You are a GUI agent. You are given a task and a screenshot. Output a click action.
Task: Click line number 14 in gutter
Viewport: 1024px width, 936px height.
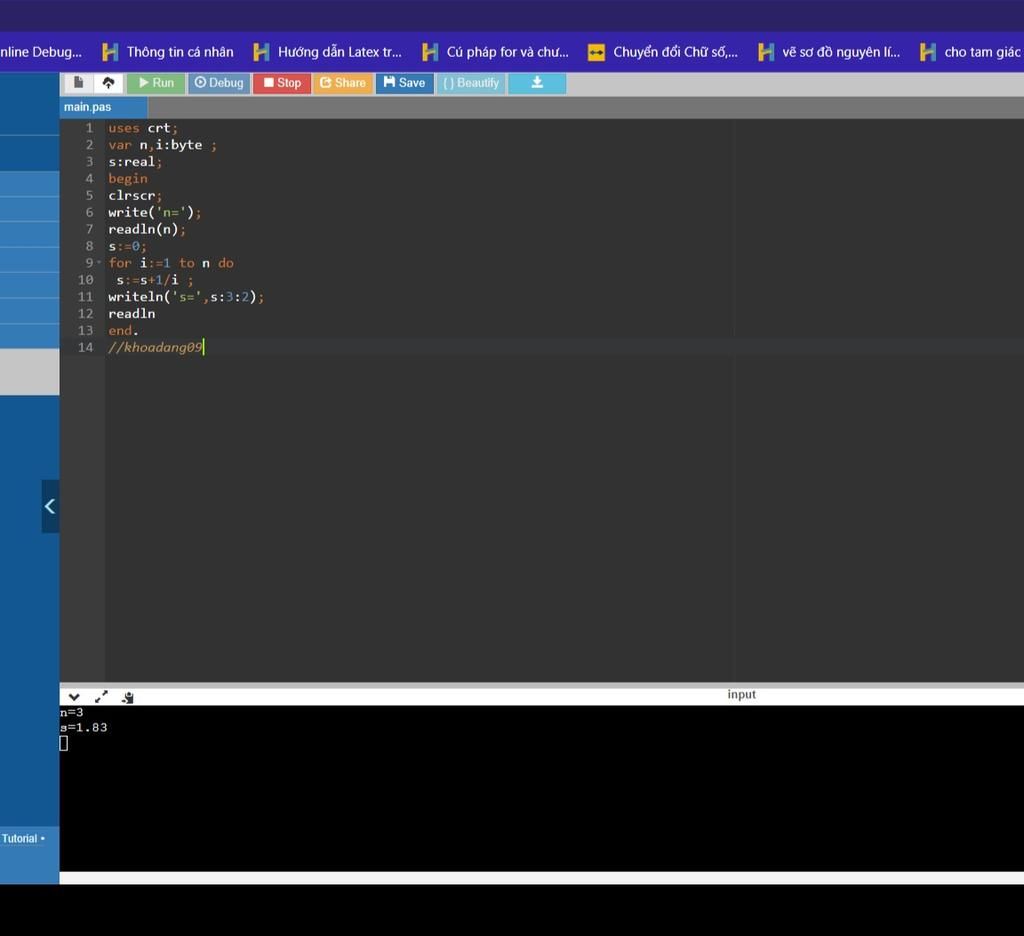[86, 347]
